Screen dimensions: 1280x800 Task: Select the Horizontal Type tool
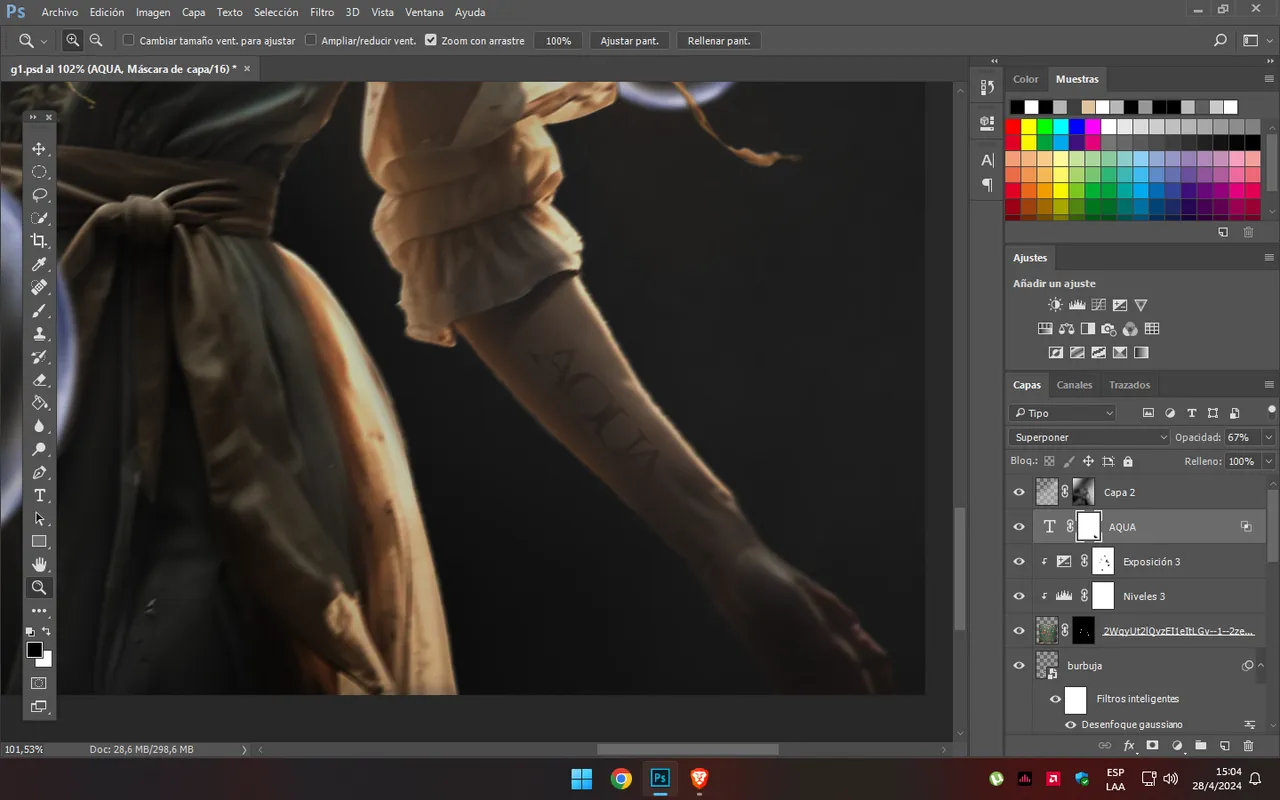(39, 496)
